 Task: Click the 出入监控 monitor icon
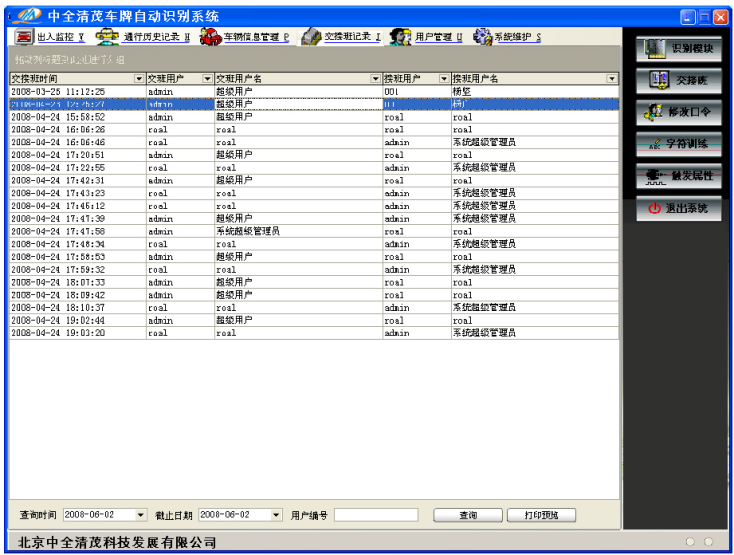(x=23, y=37)
